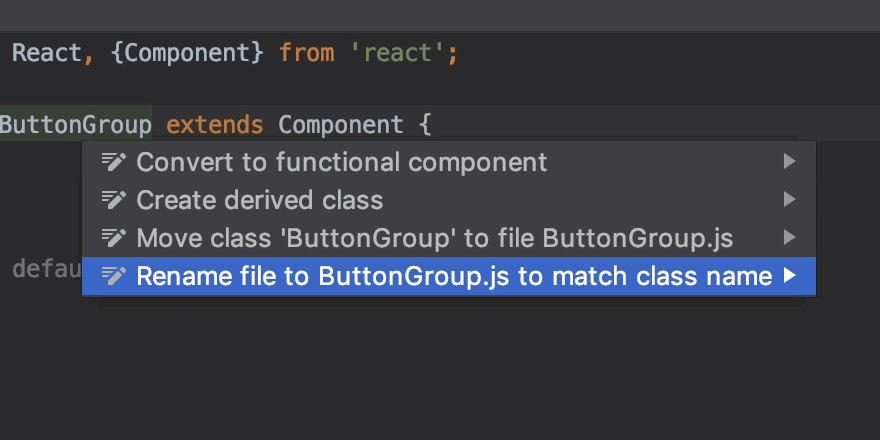Open submenu arrow for Rename file to ButtonGroup.js
Screen dimensions: 880x440
pyautogui.click(x=790, y=276)
